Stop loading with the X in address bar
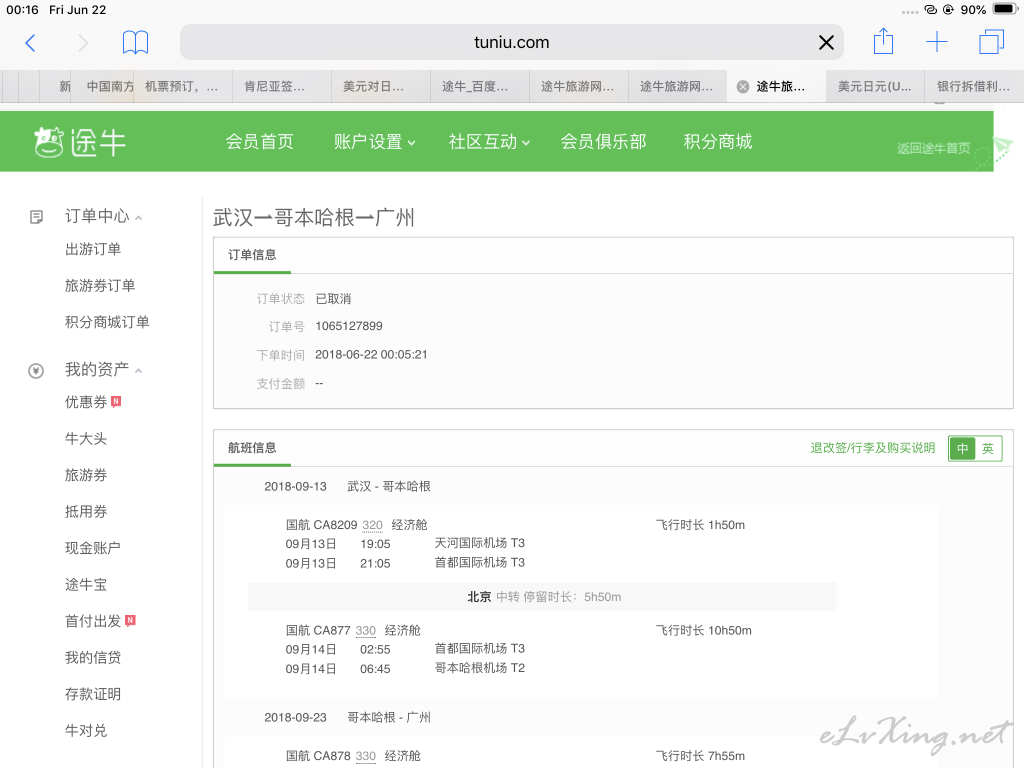1024x768 pixels. (826, 42)
